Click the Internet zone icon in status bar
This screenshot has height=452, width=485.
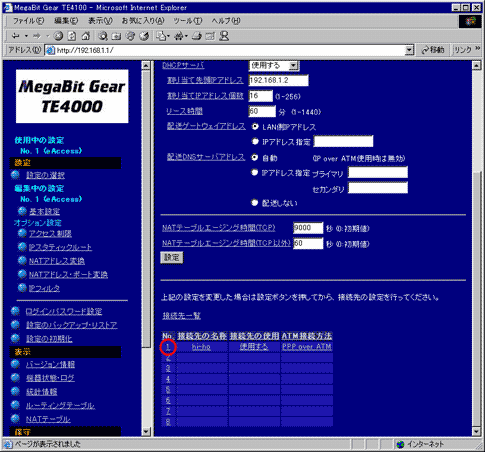point(400,444)
